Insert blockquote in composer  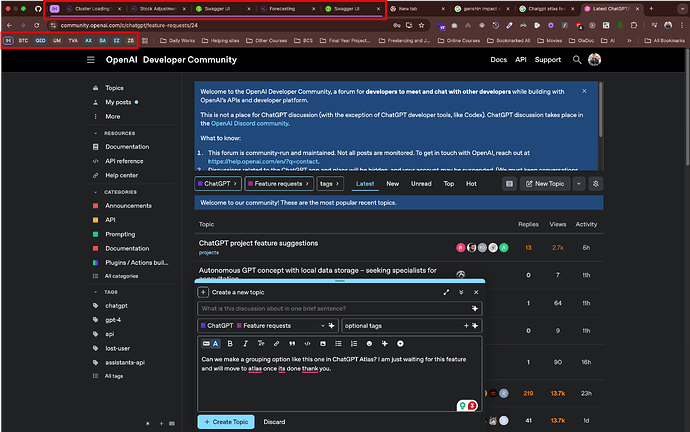point(292,344)
